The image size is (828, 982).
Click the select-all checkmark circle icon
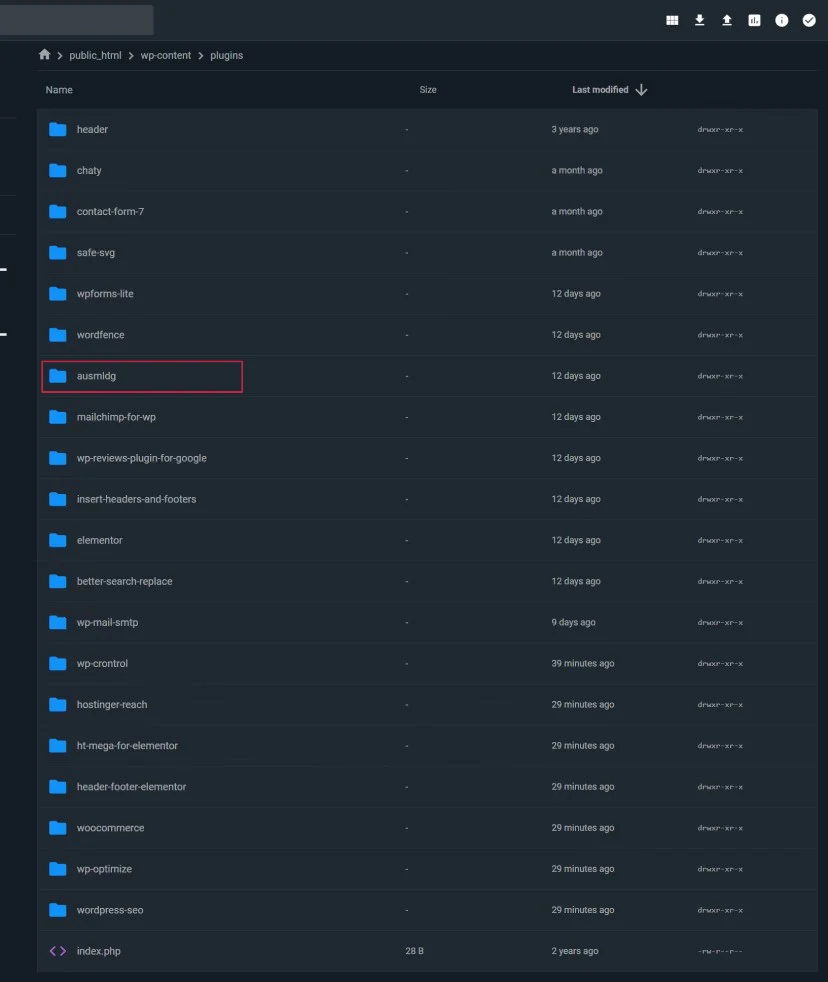click(x=809, y=21)
